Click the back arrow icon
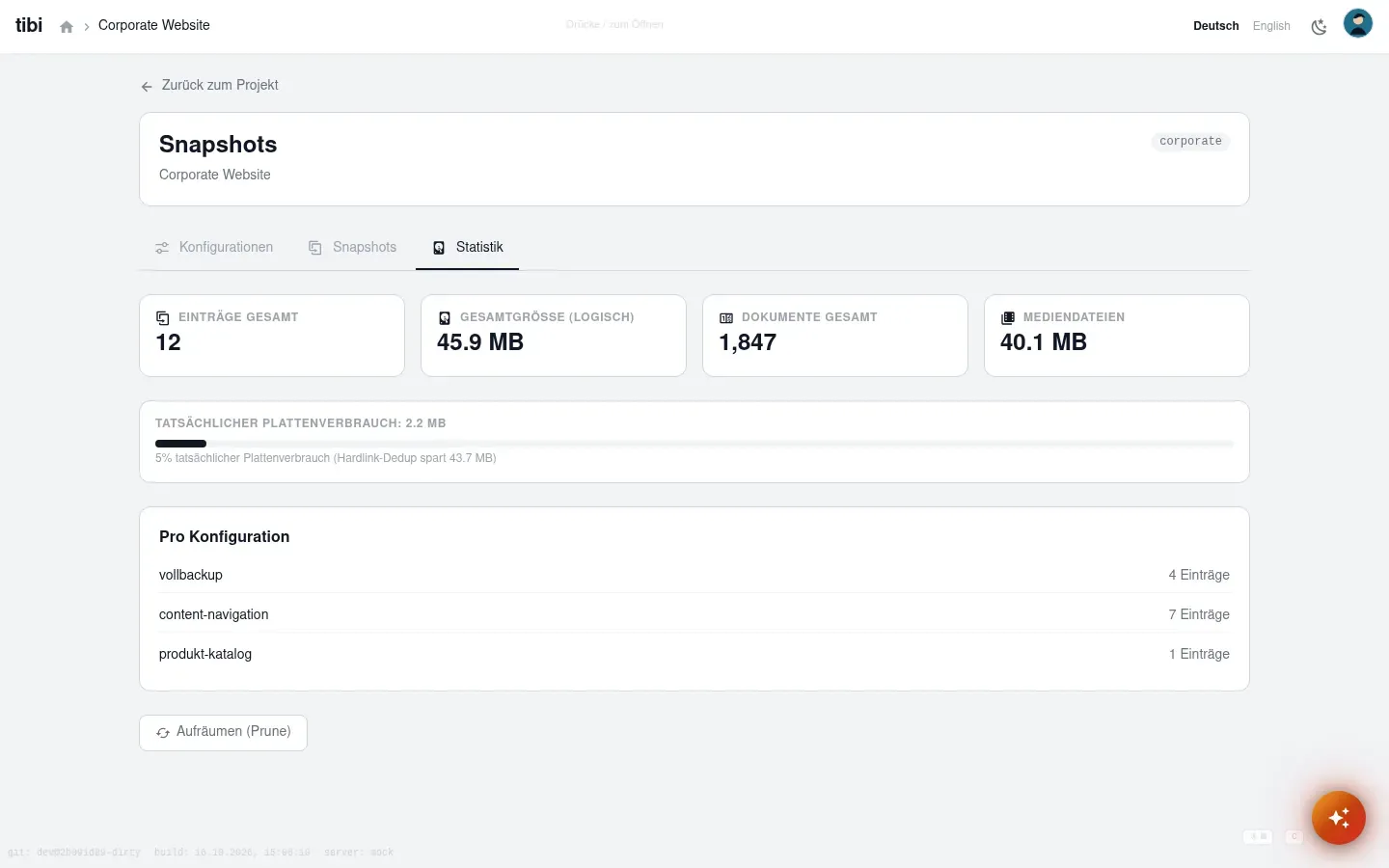Screen dimensions: 1389x868 click(x=147, y=87)
